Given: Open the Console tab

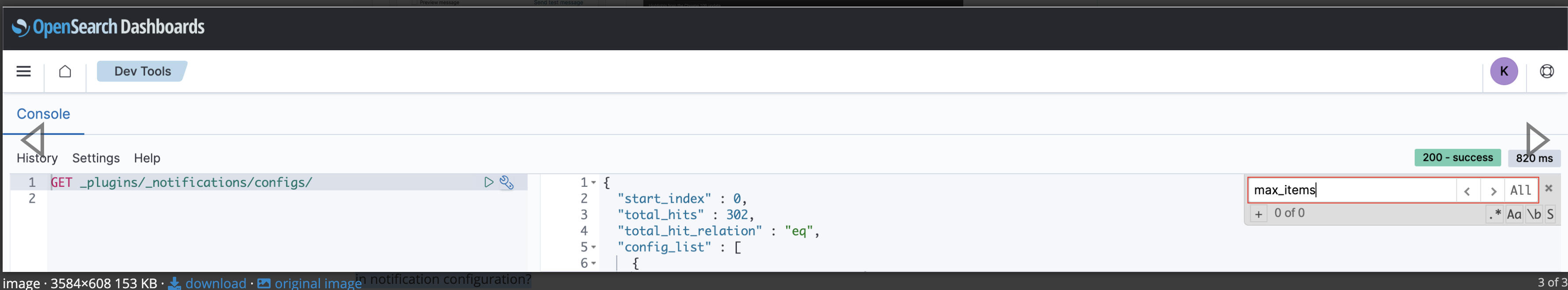Looking at the screenshot, I should [43, 114].
